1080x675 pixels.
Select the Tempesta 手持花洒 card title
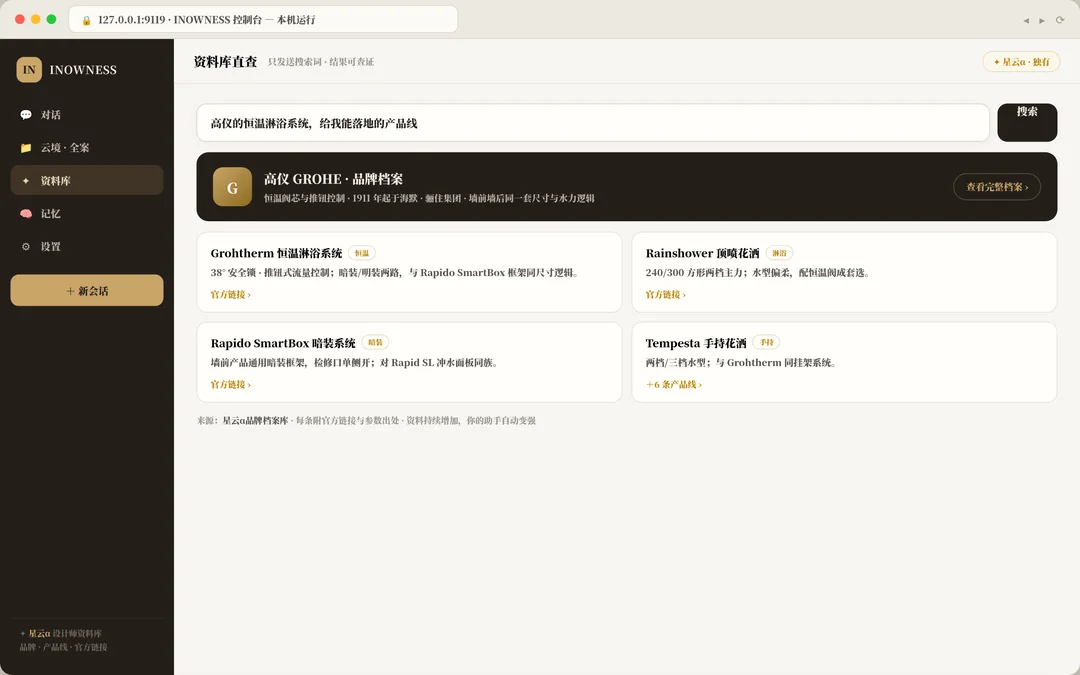click(696, 343)
